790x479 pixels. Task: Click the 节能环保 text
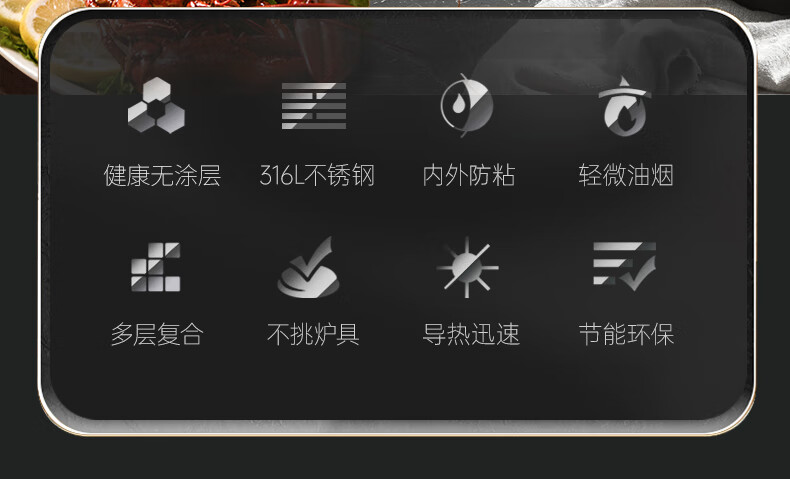[x=626, y=334]
